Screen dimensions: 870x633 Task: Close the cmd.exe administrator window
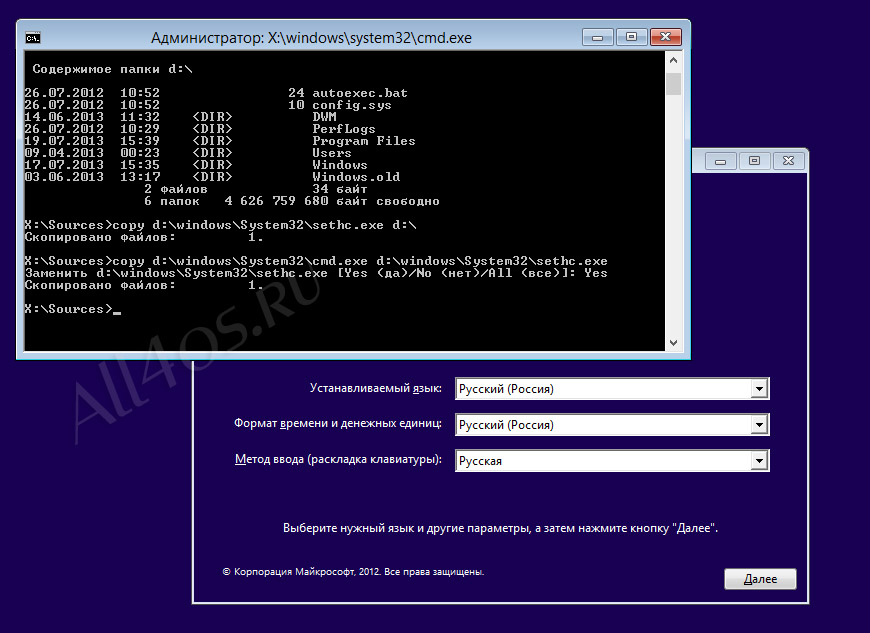pyautogui.click(x=666, y=37)
